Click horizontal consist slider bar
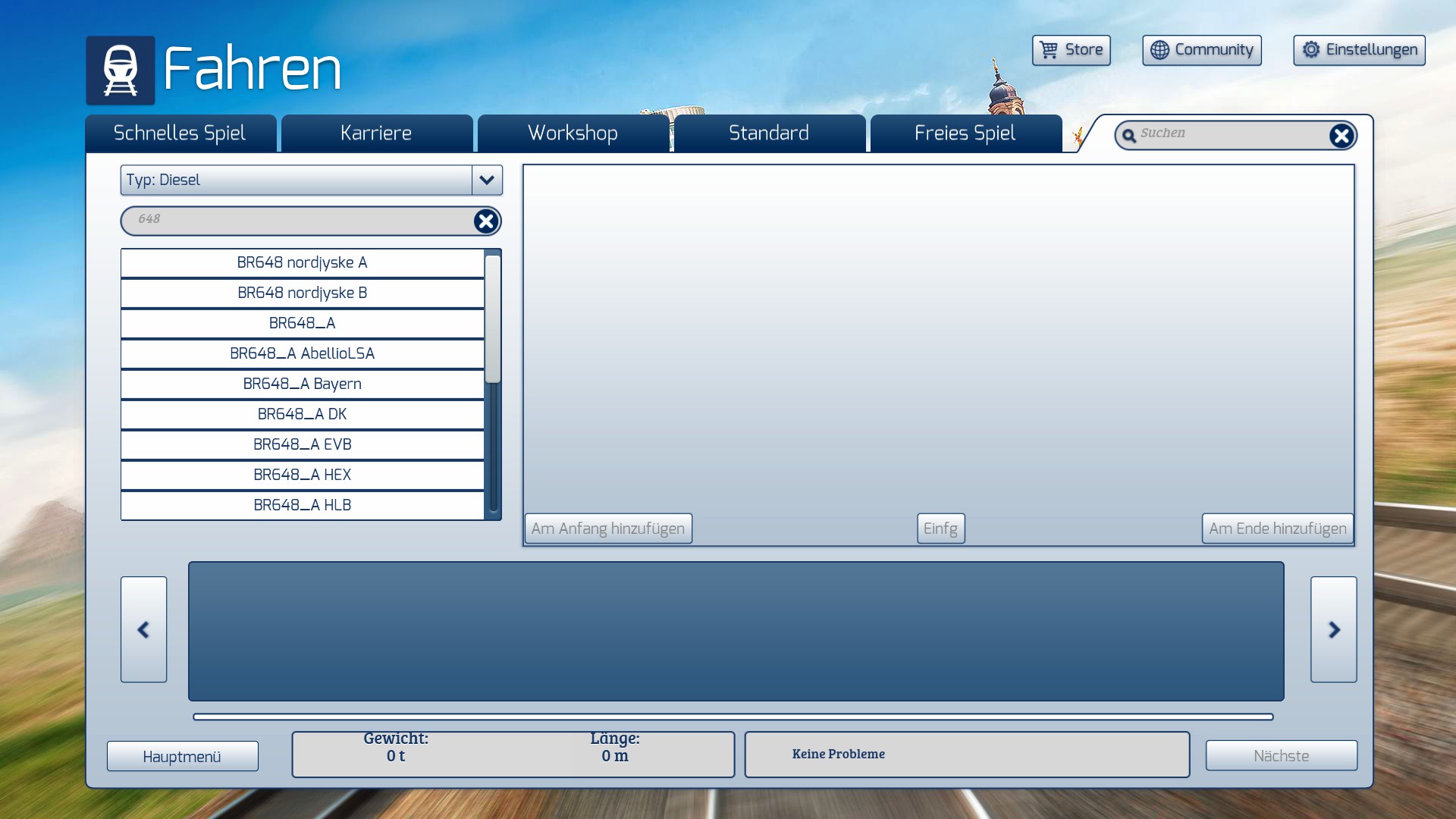This screenshot has width=1456, height=819. (733, 717)
